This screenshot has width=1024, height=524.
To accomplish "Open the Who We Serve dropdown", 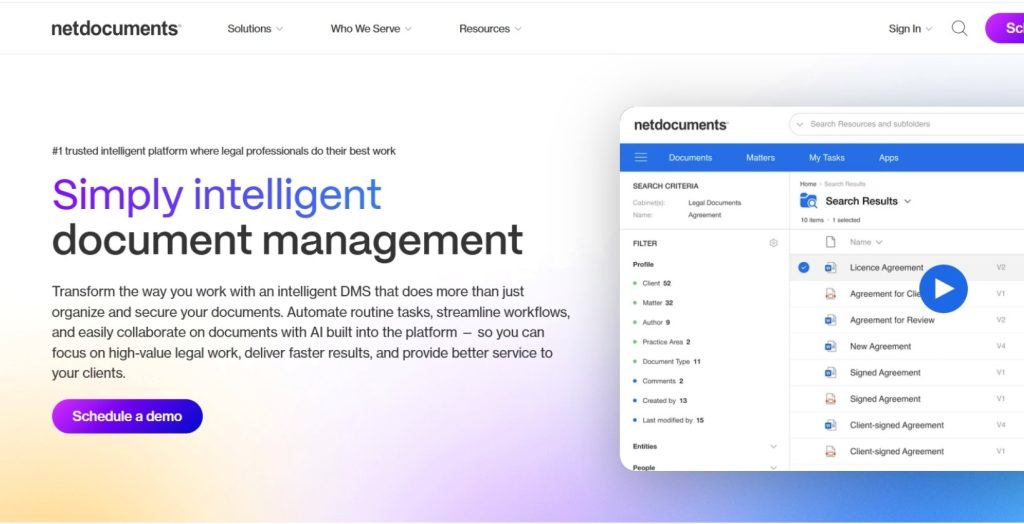I will (371, 29).
